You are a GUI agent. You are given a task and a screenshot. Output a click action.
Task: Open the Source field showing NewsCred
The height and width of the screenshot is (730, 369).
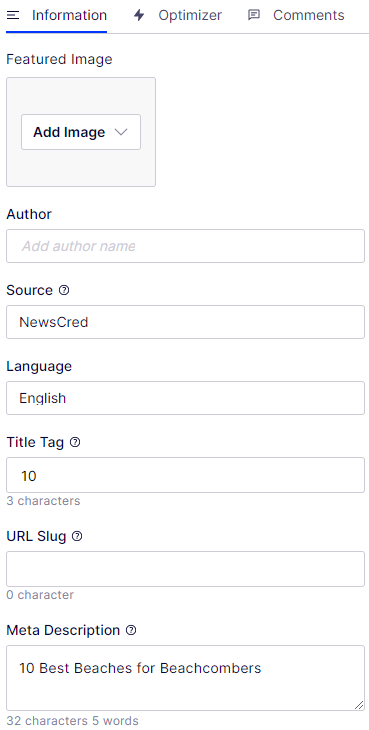185,322
